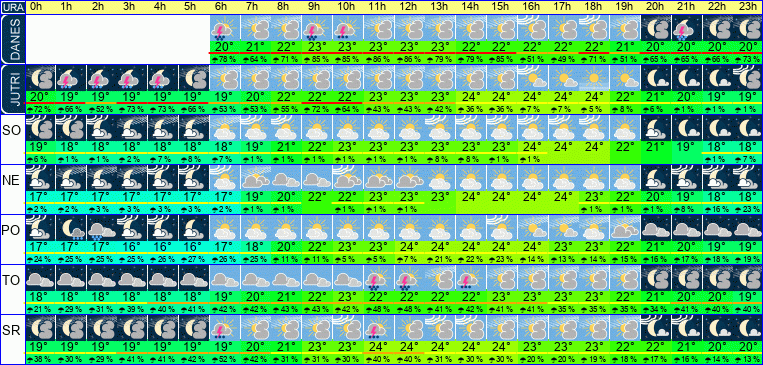Click the PO 2h night rain icon

(102, 228)
